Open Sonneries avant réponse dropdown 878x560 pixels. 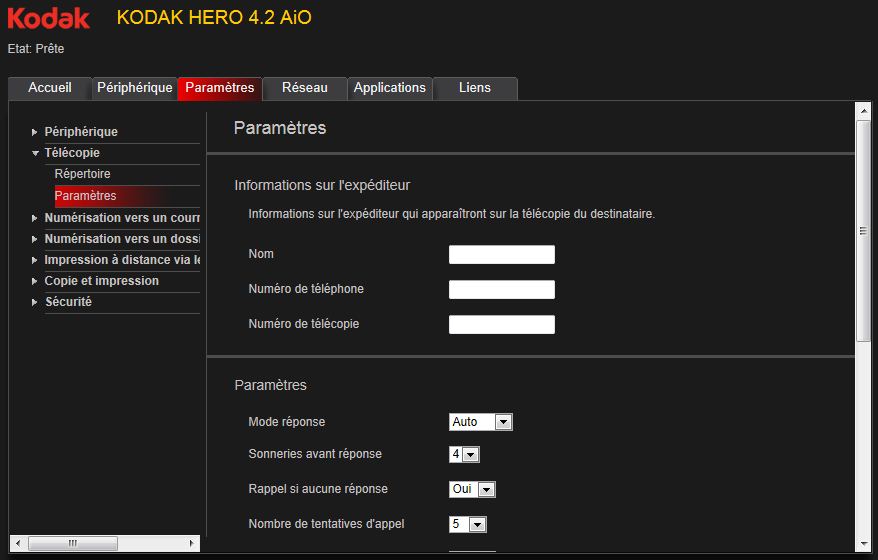pos(465,454)
